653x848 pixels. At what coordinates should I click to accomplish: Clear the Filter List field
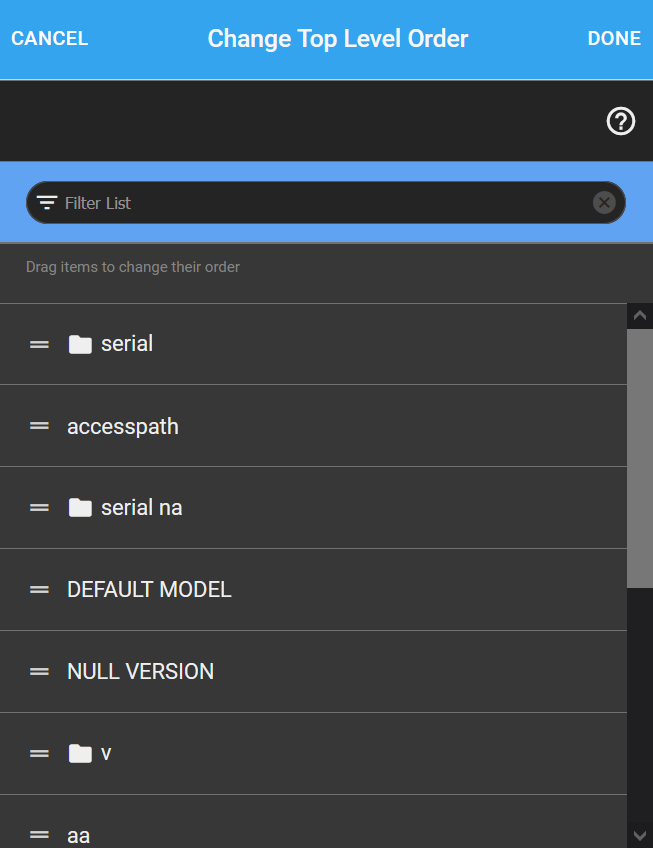[x=604, y=203]
